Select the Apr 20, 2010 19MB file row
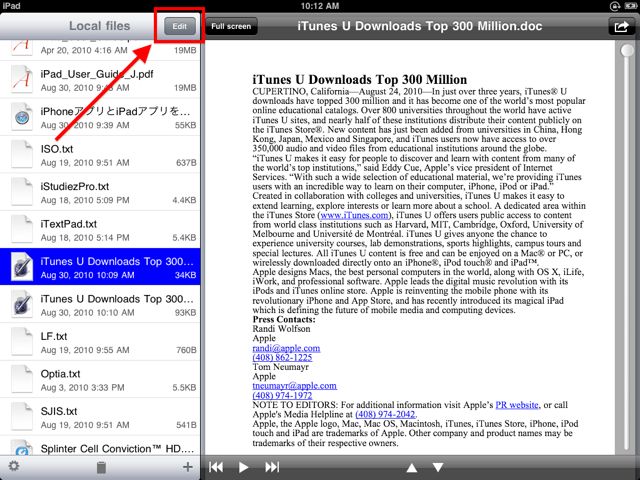Screen dimensions: 640x480 [x=100, y=50]
